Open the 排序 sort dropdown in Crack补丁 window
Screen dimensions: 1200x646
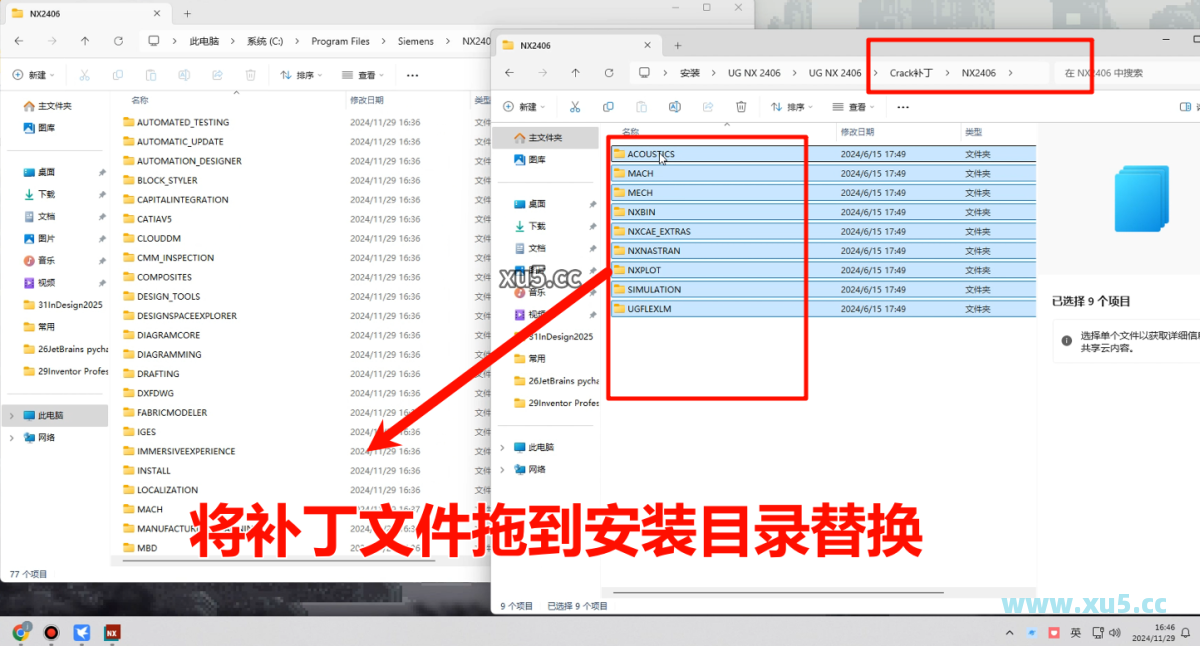(x=795, y=107)
